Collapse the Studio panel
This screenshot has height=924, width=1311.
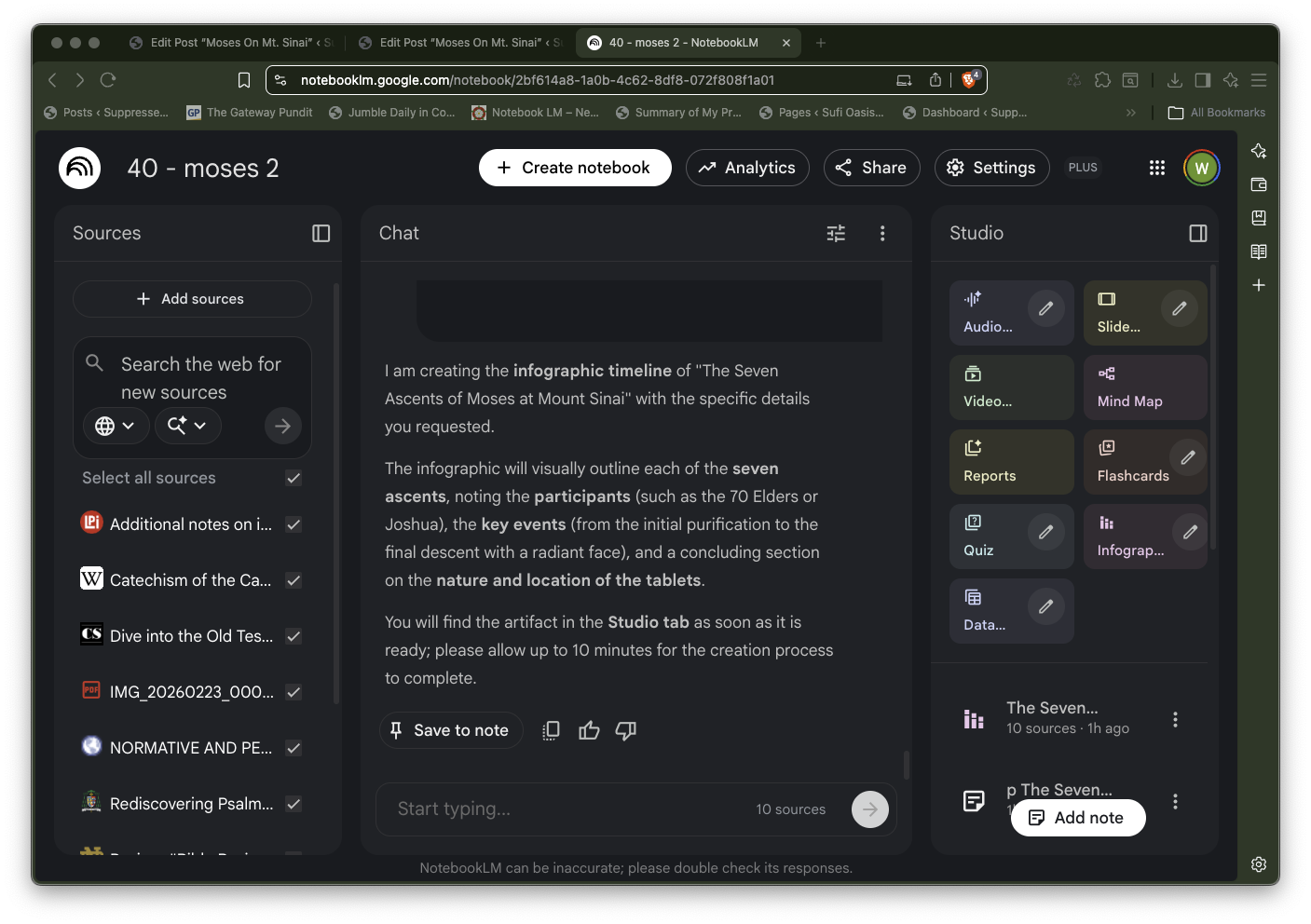click(x=1198, y=234)
